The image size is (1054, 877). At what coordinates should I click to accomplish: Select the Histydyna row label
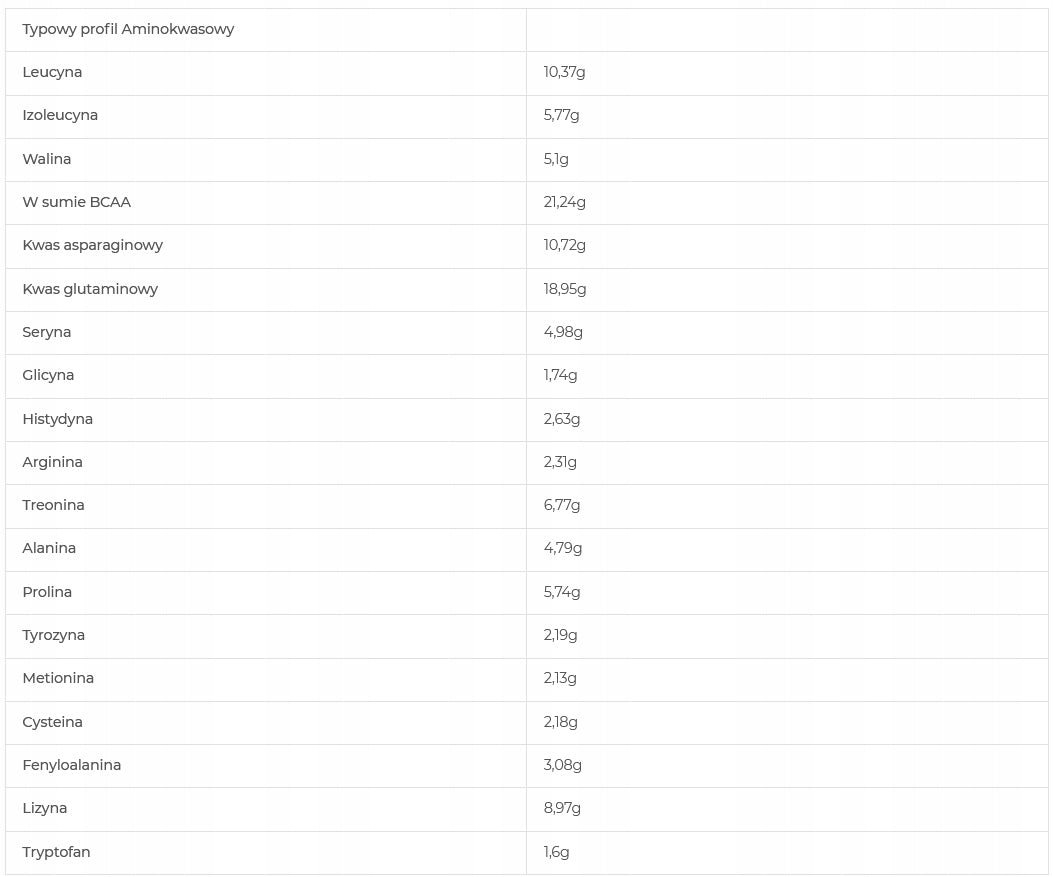[57, 419]
